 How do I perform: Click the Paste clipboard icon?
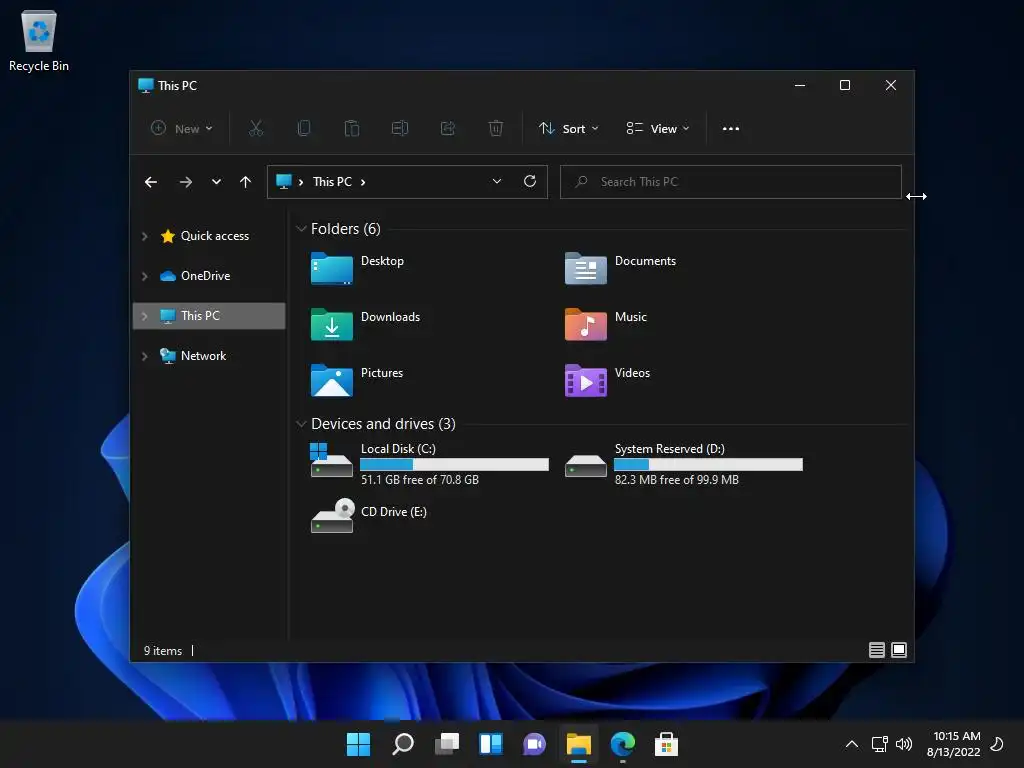point(352,129)
